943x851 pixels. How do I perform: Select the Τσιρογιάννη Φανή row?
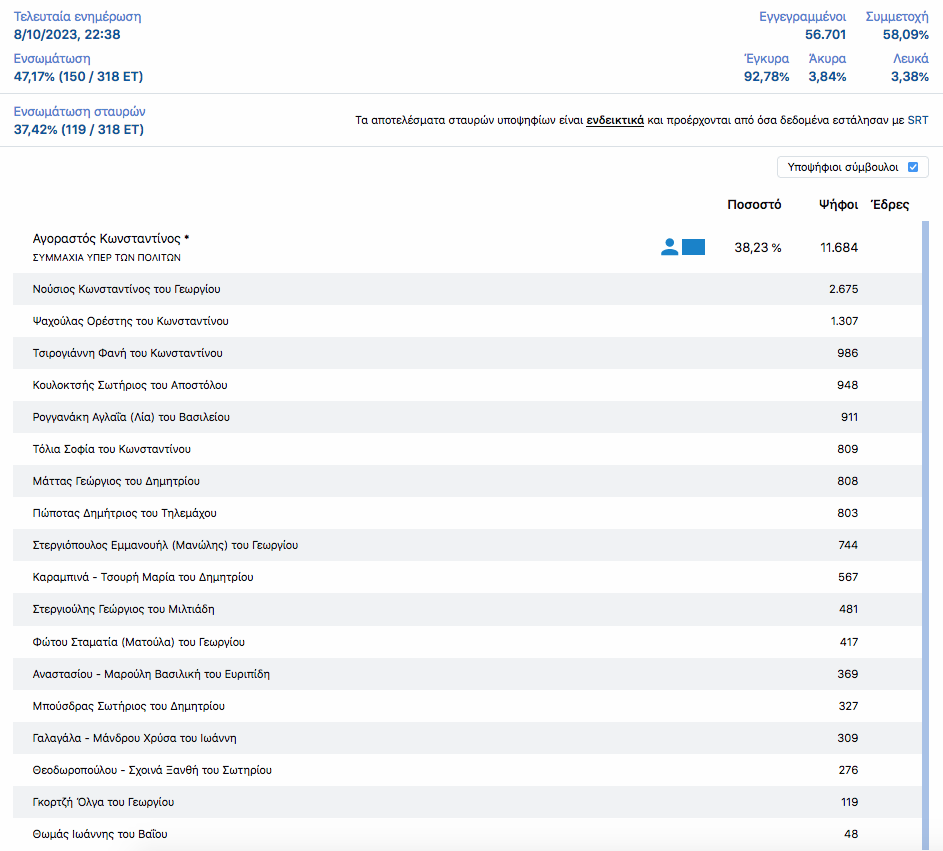[128, 353]
